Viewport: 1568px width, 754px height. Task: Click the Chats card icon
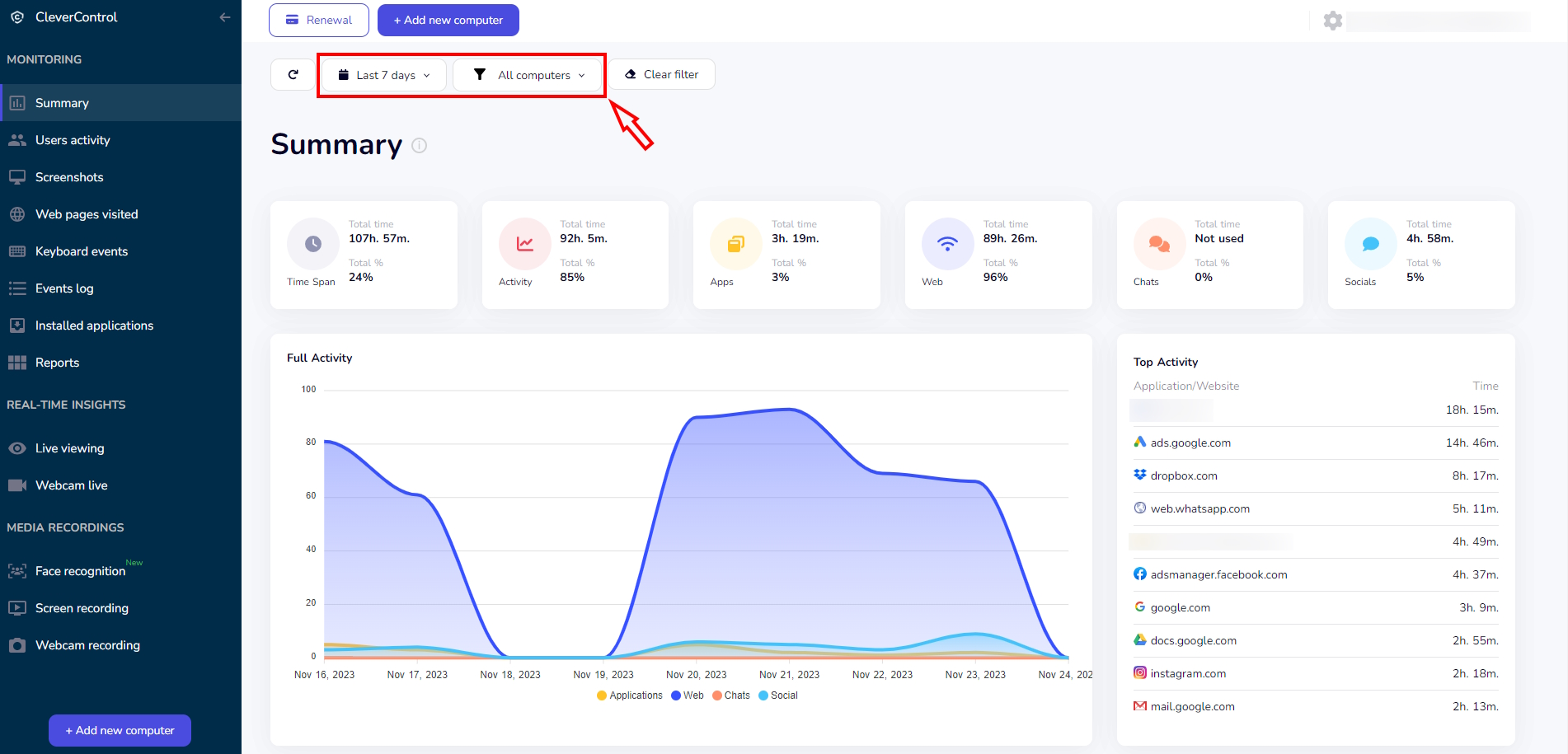click(1160, 244)
